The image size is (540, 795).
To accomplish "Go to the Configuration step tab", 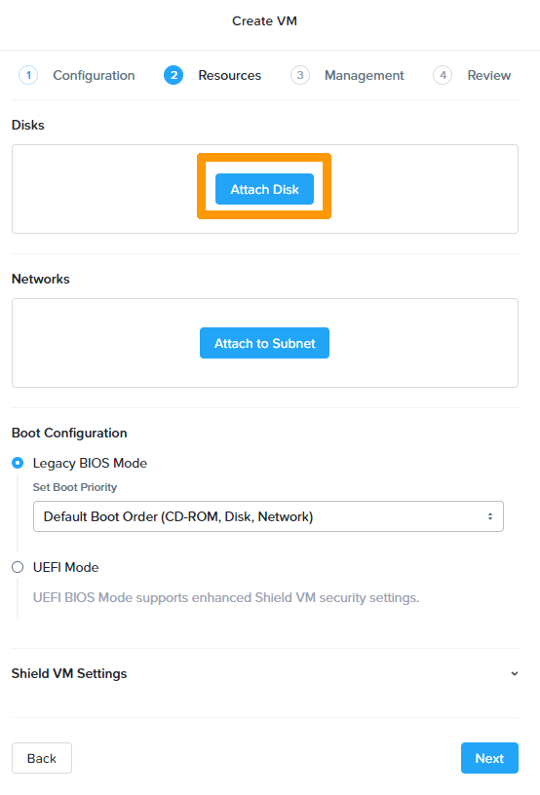I will pyautogui.click(x=94, y=76).
